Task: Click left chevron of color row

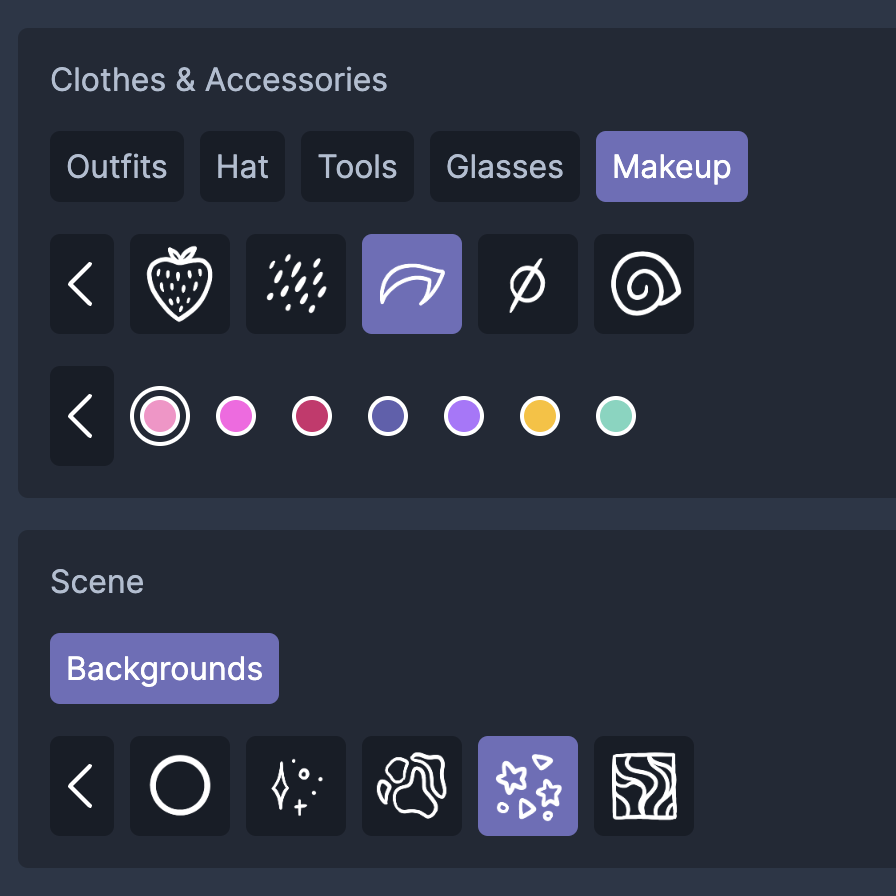Action: pos(82,416)
